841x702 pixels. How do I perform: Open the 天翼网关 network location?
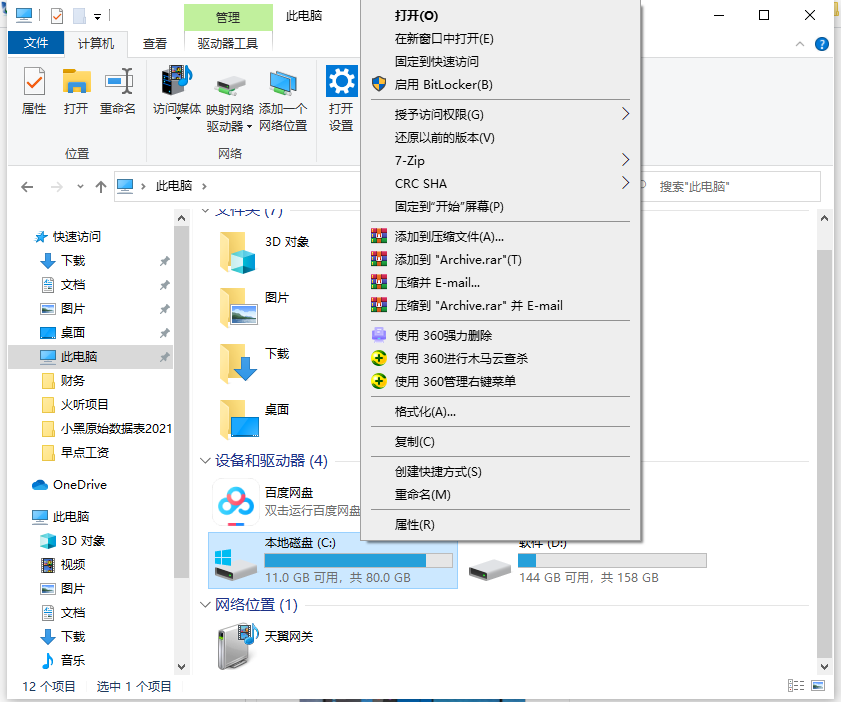236,646
